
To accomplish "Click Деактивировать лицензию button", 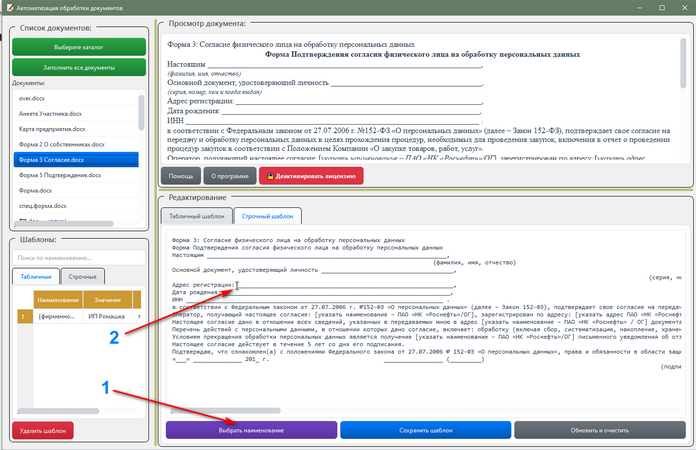I will (x=311, y=176).
